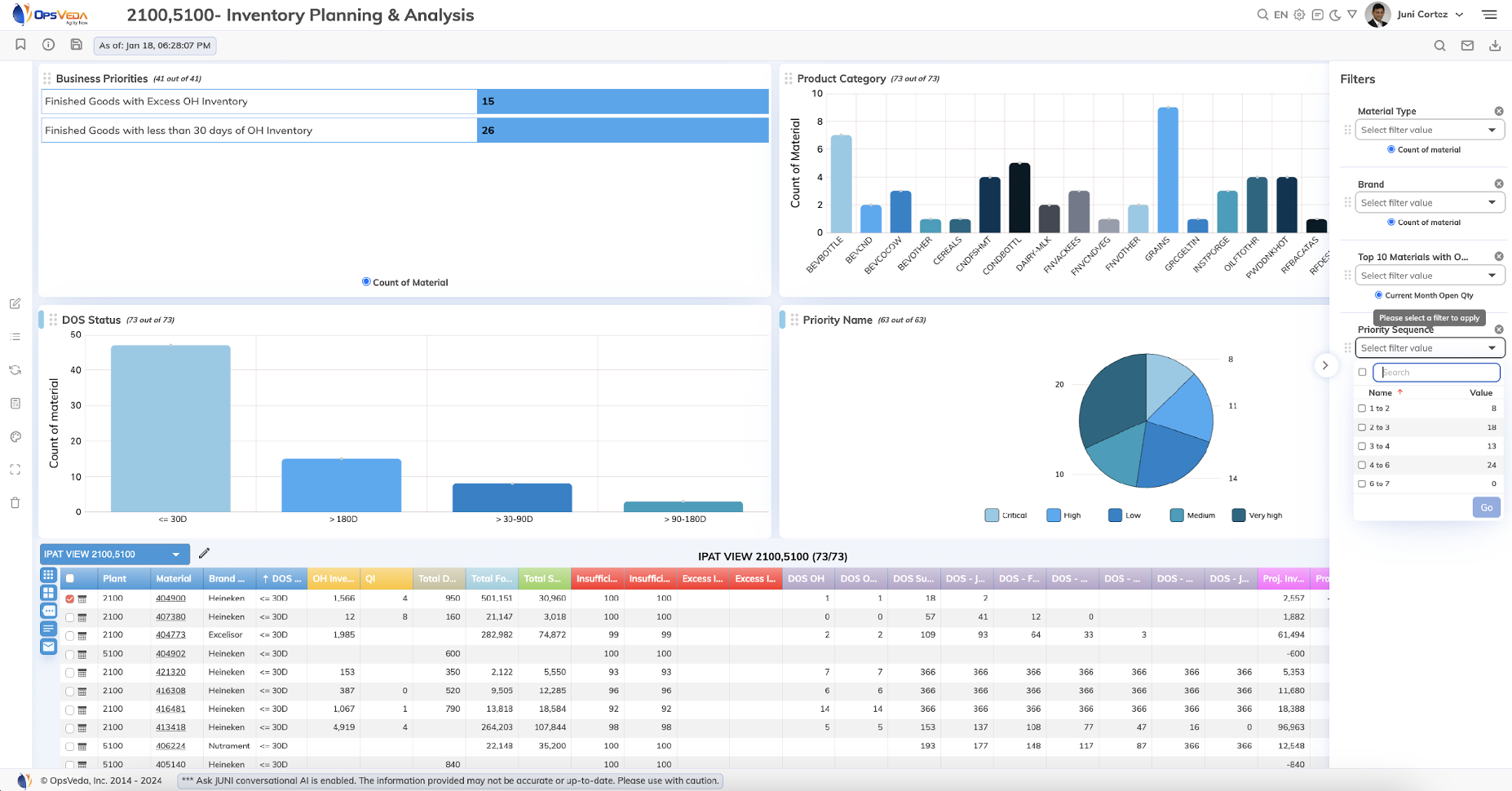Uncheck the row for material 404900

(70, 599)
